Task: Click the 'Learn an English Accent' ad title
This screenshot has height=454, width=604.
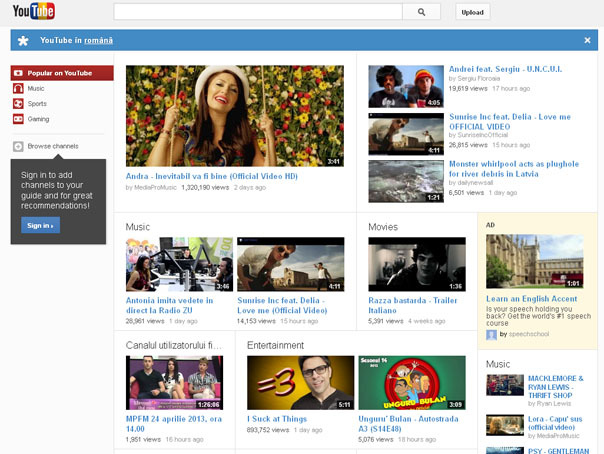Action: tap(532, 299)
